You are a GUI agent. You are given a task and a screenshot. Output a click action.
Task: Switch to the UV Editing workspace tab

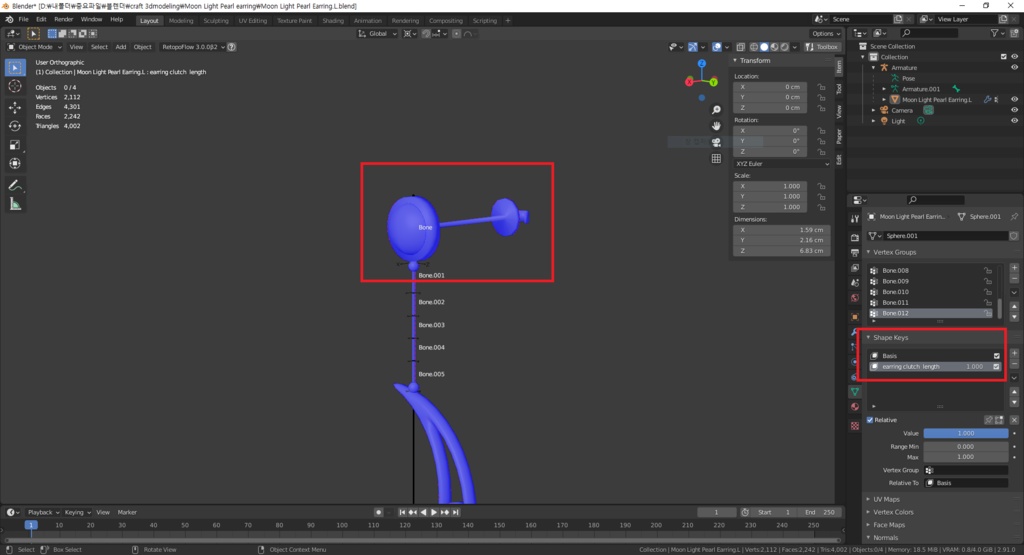click(253, 20)
